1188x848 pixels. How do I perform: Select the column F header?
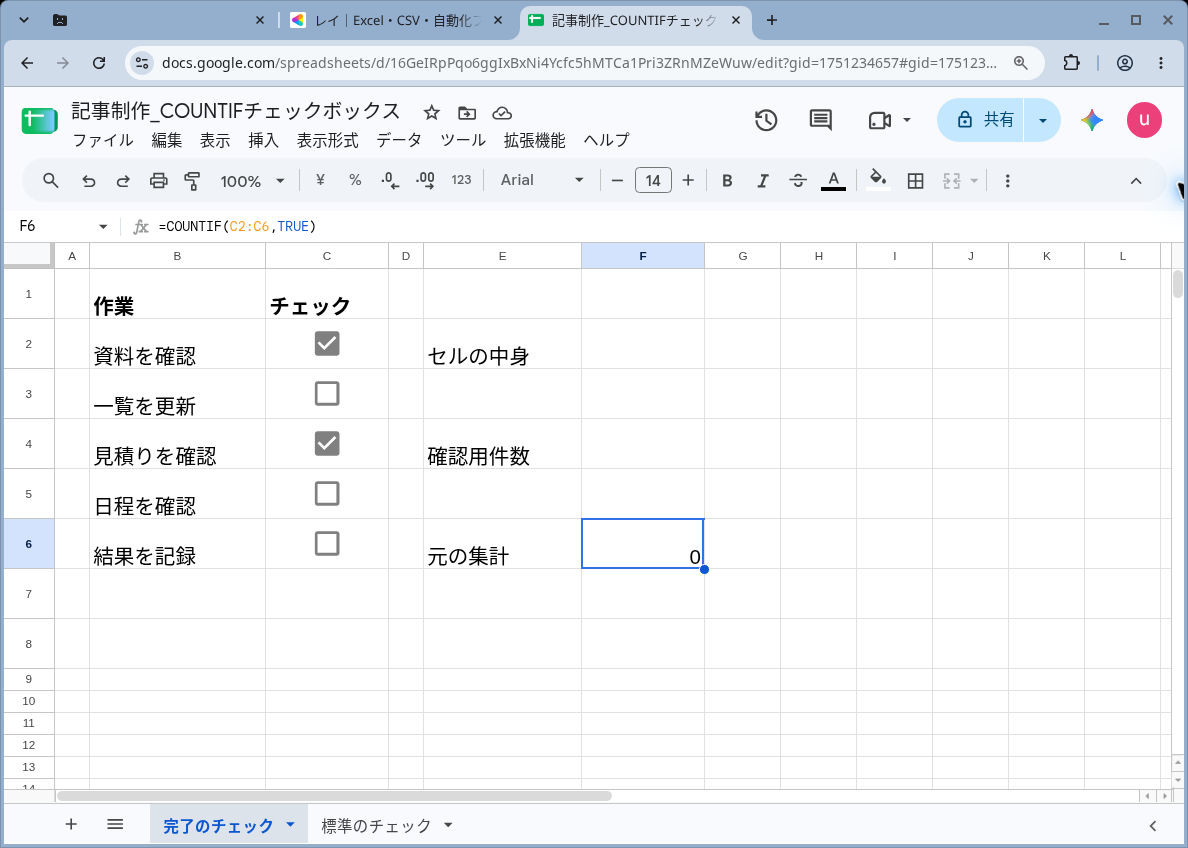[x=642, y=256]
